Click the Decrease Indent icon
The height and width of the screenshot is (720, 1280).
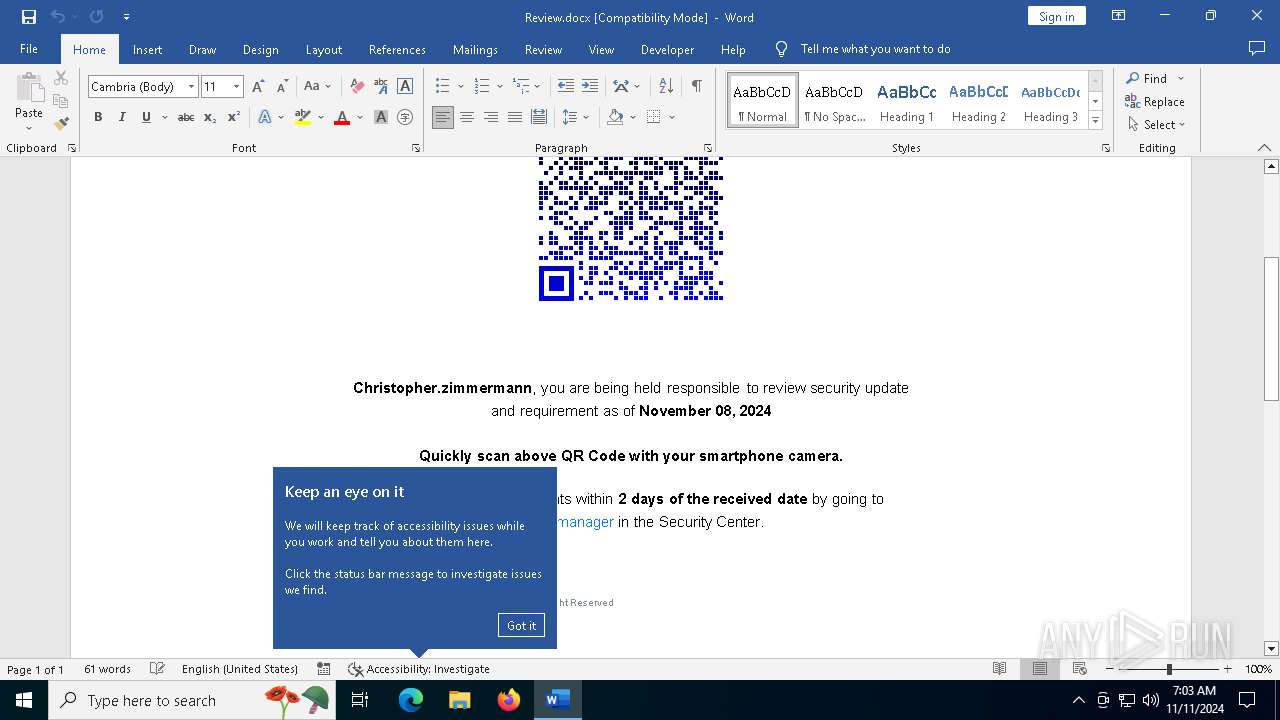pyautogui.click(x=566, y=87)
